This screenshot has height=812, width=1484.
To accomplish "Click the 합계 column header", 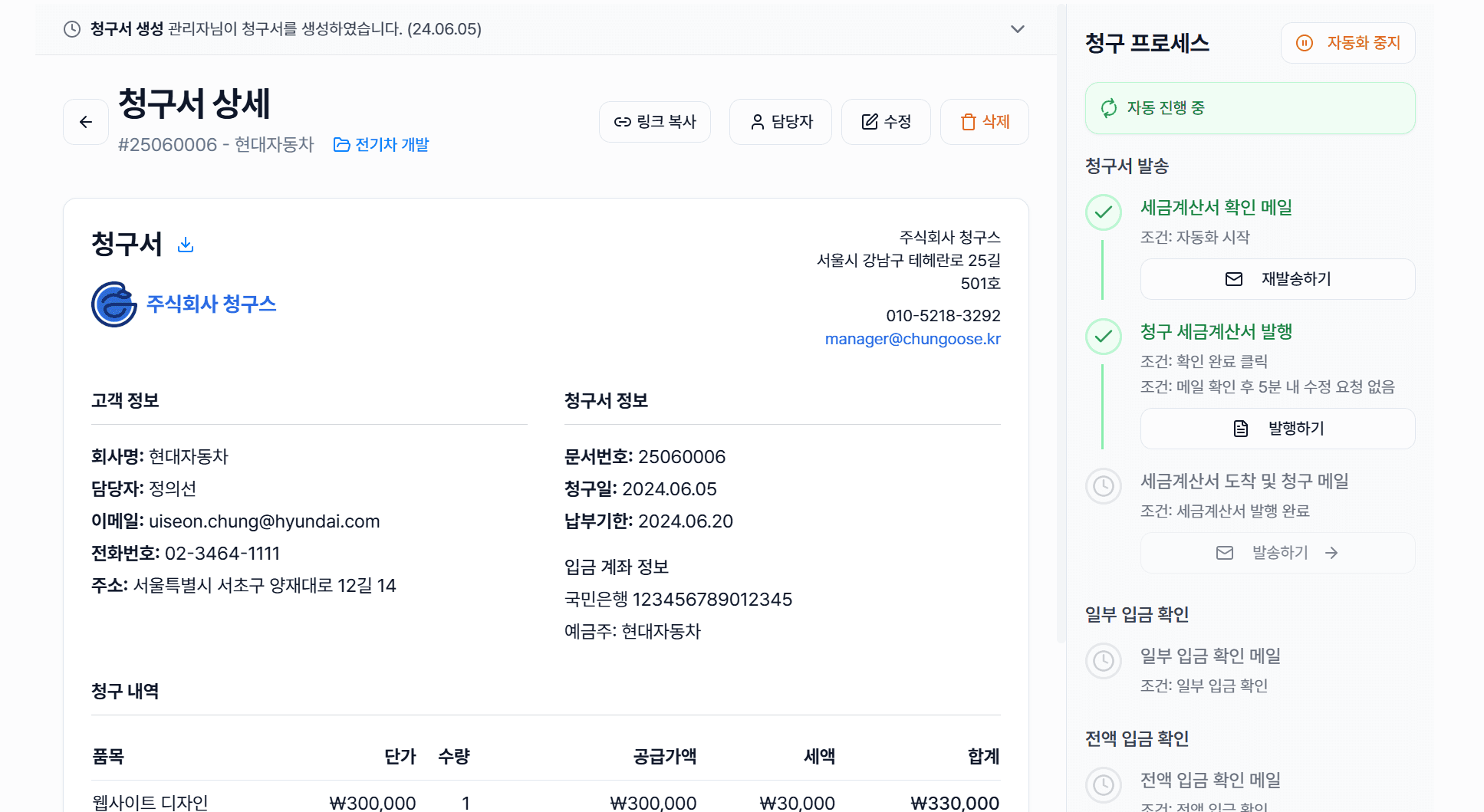I will pos(984,757).
